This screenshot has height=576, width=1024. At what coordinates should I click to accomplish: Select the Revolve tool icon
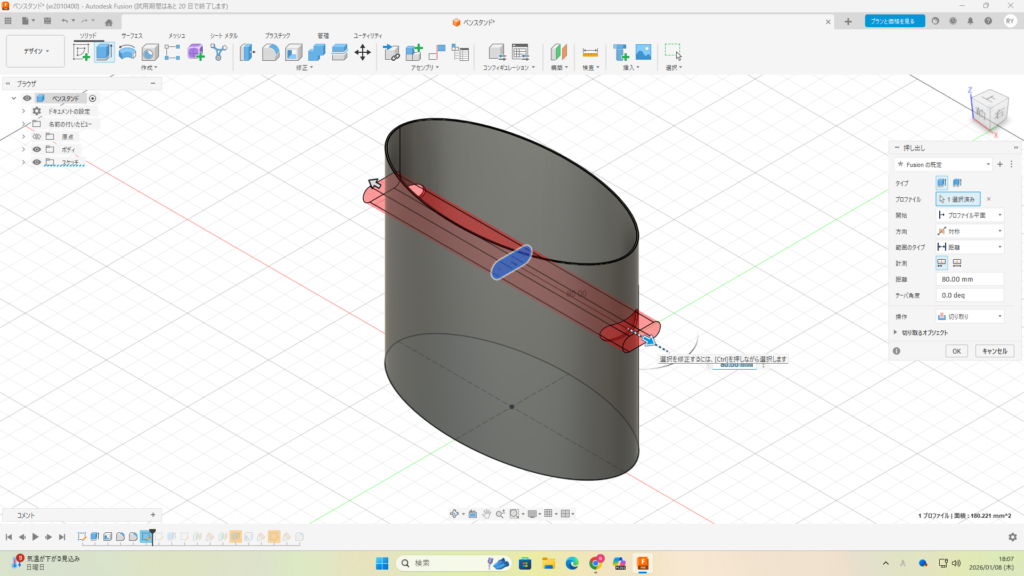pos(127,52)
